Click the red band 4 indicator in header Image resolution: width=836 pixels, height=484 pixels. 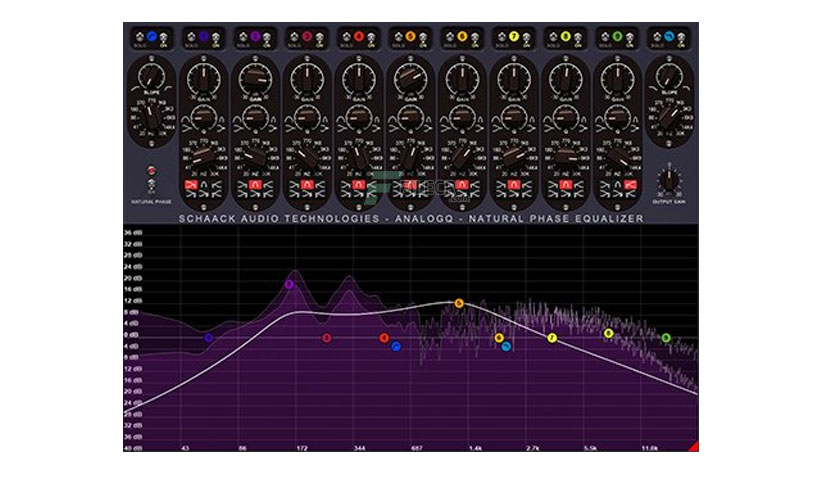tap(359, 37)
